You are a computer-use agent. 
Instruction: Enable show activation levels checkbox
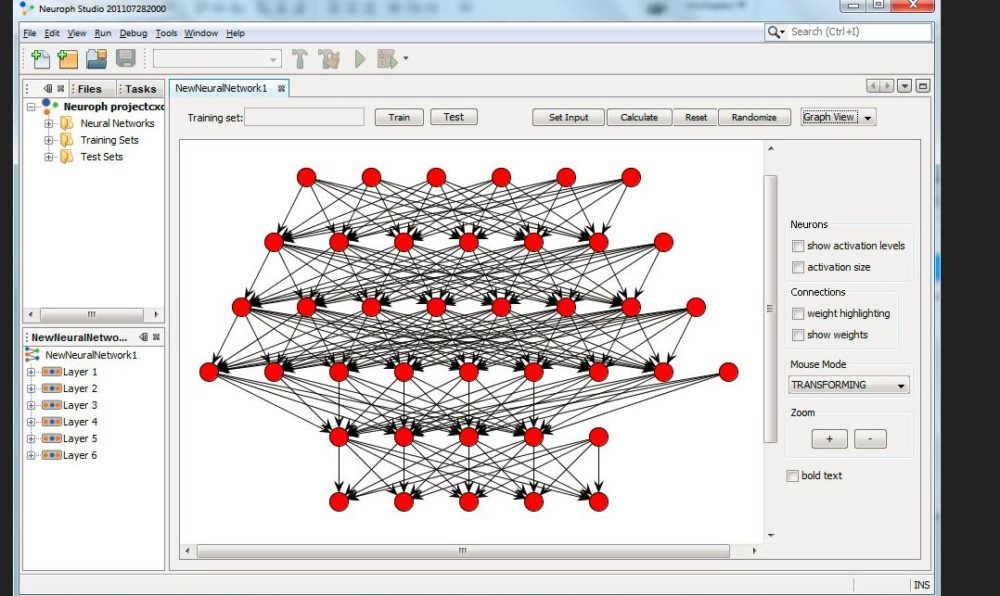(x=798, y=246)
